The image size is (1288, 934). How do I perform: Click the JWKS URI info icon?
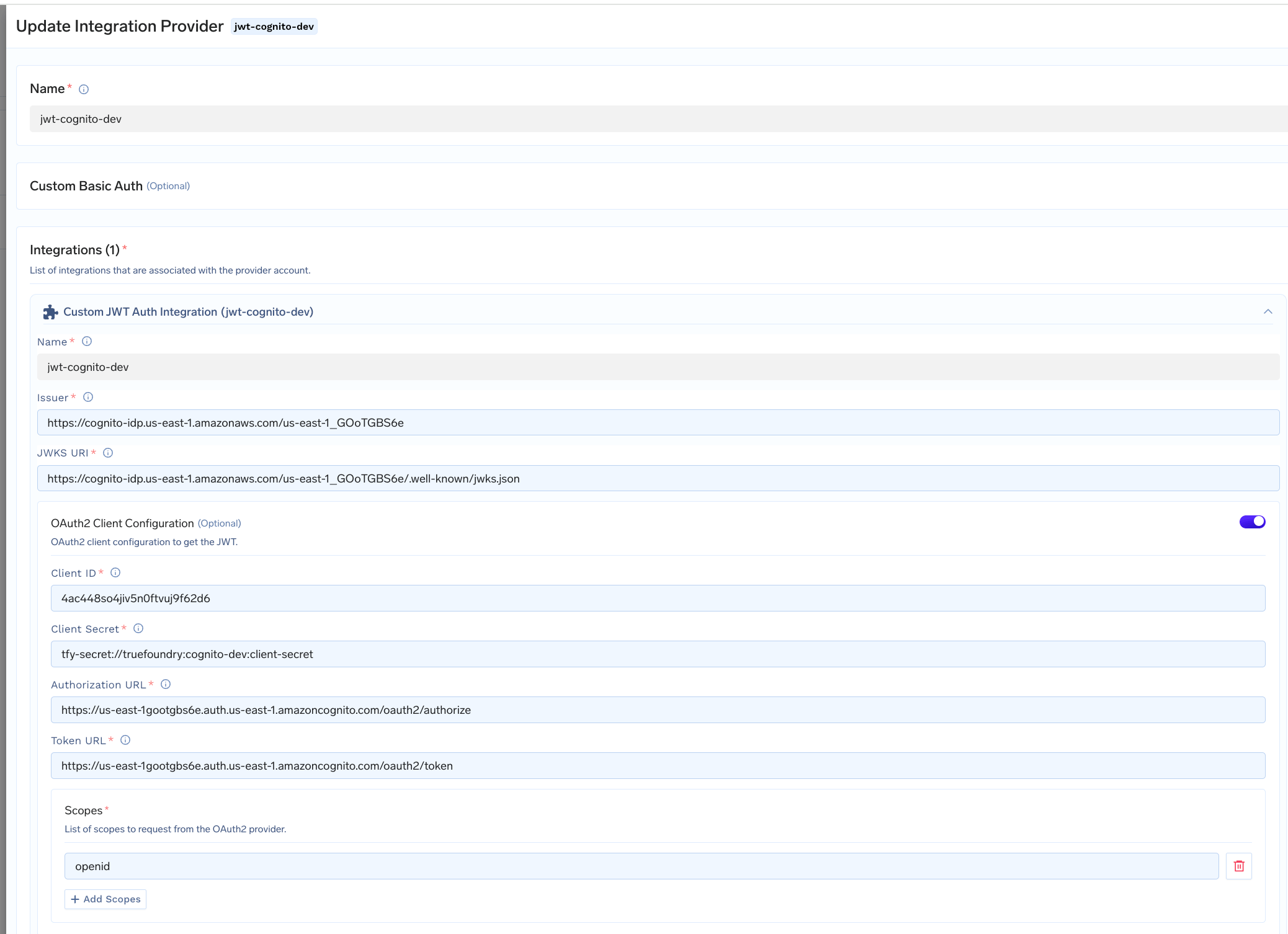pos(108,453)
